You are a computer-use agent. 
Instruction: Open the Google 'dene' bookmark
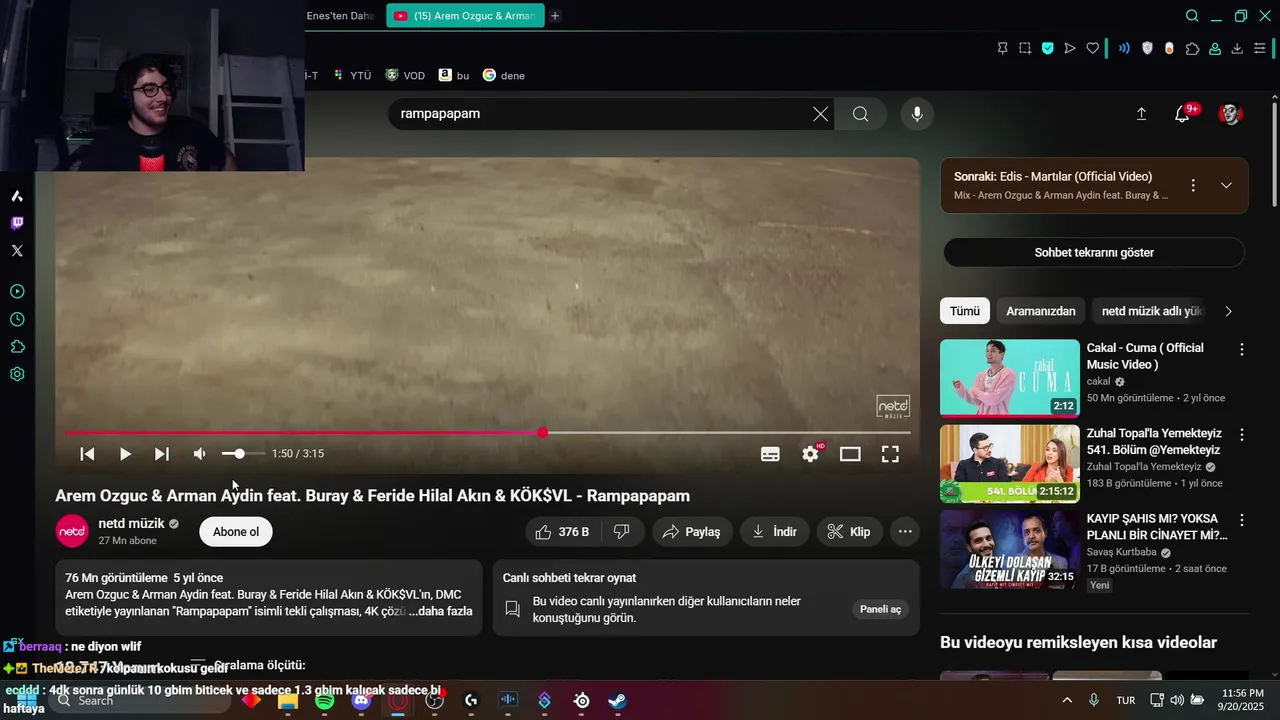tap(504, 75)
